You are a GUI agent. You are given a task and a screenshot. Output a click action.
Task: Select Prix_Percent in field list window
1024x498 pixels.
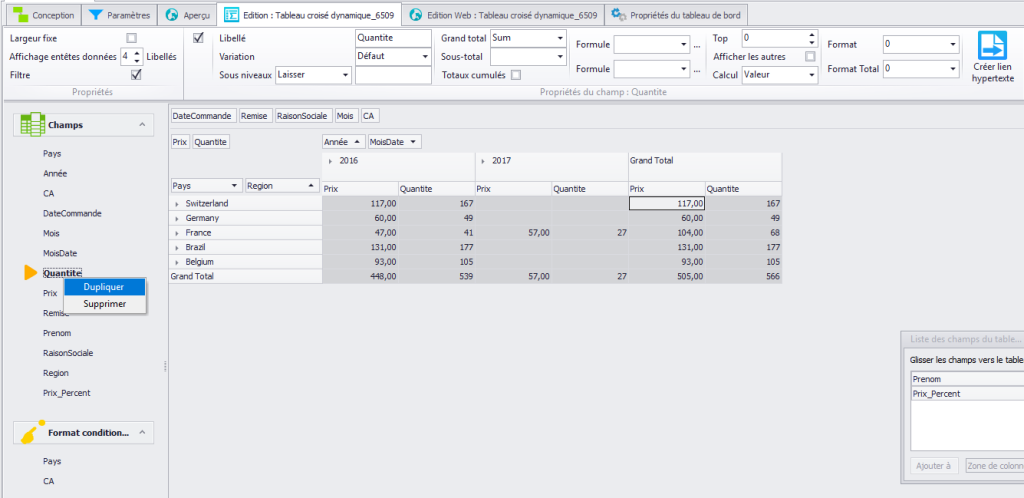pos(967,394)
